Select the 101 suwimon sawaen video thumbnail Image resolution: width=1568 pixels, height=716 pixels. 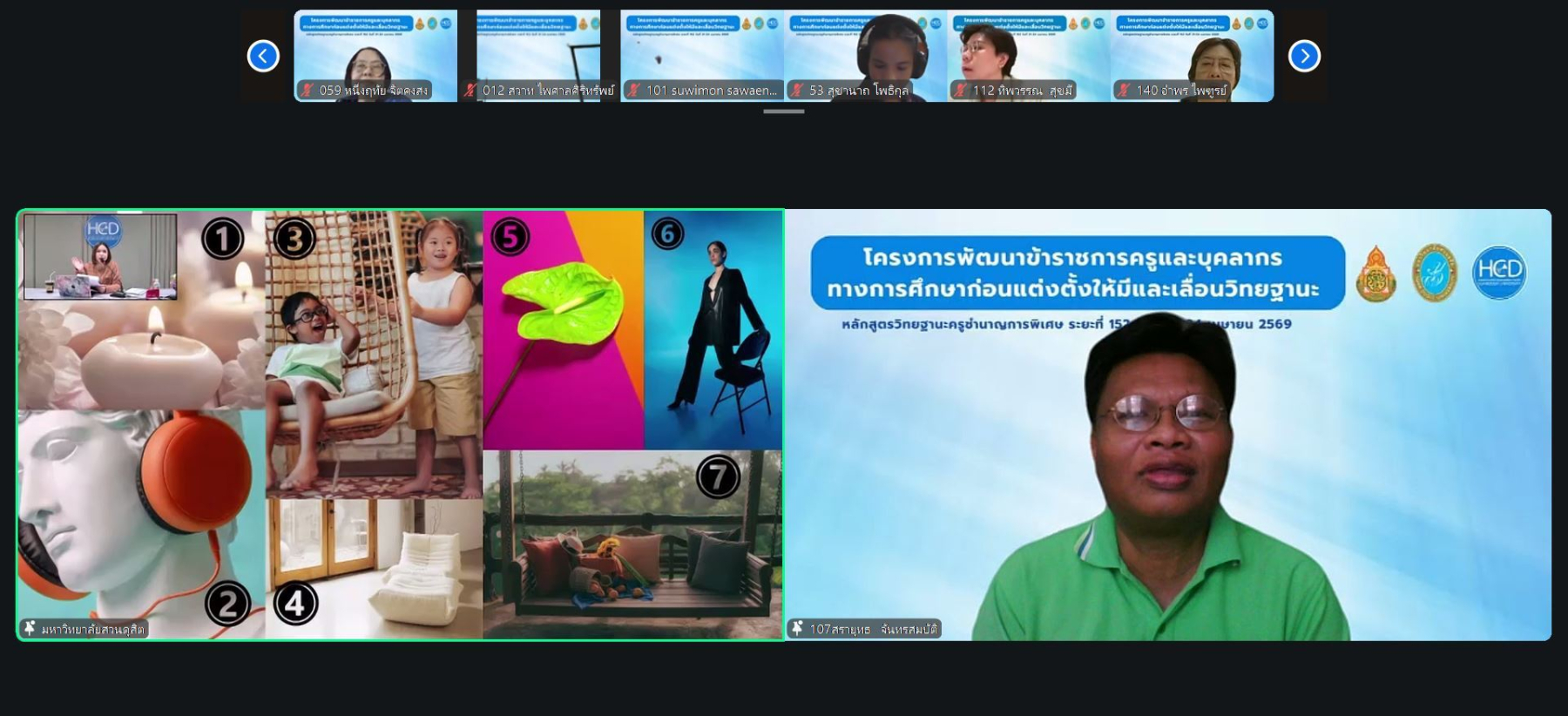tap(701, 48)
